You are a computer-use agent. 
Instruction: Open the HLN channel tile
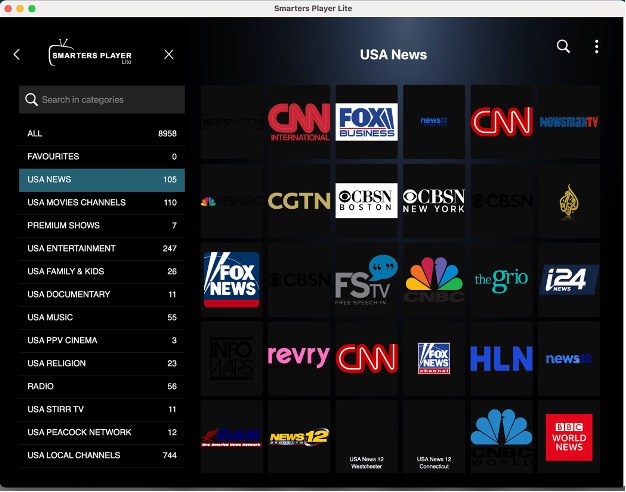point(501,358)
